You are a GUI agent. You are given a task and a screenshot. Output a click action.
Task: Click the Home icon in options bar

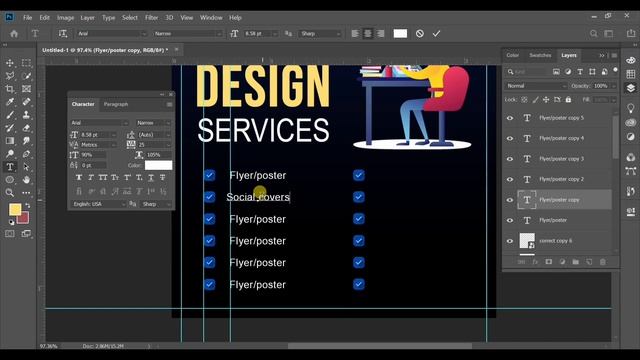pos(14,34)
